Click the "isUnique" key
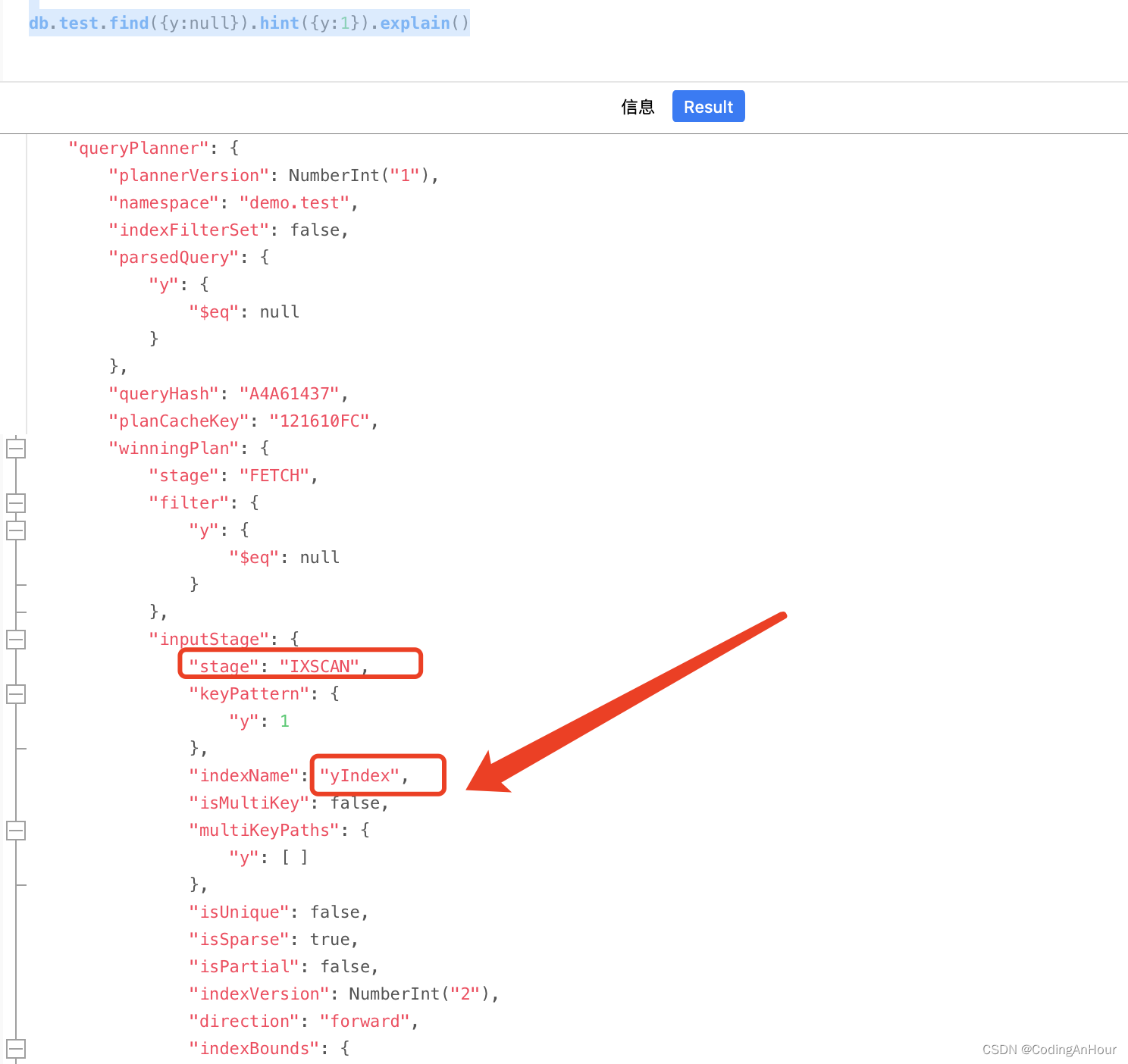1128x1064 pixels. [x=239, y=912]
